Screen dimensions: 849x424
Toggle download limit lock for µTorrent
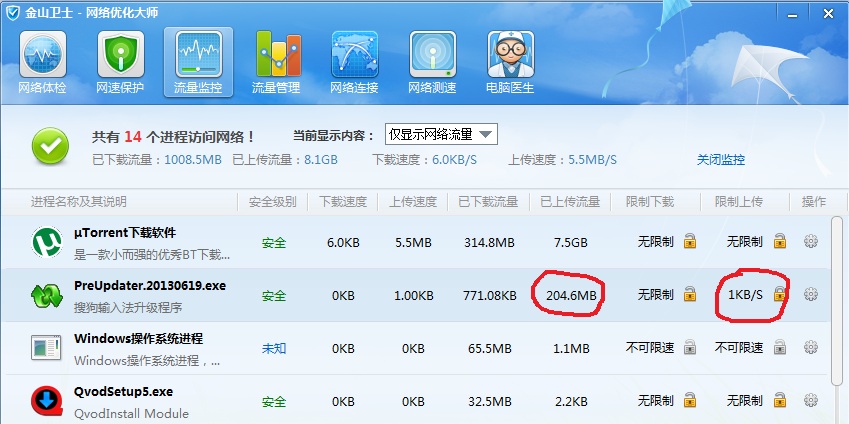690,241
